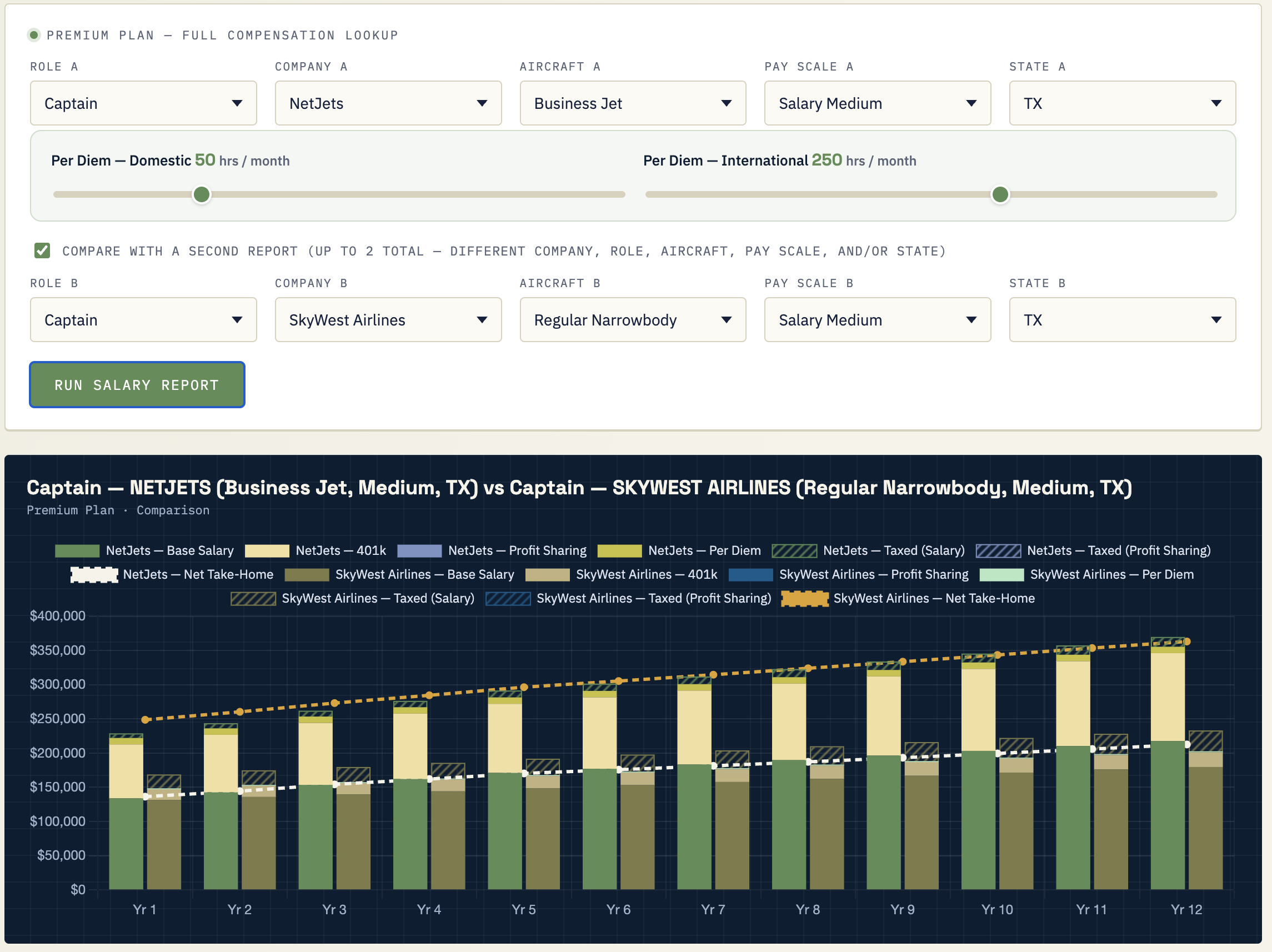Screen dimensions: 1272x952
Task: Uncheck compare with a second report
Action: click(x=42, y=250)
